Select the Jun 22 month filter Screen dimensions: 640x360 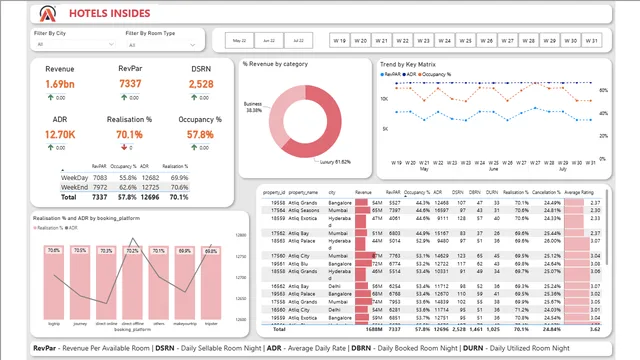(269, 40)
